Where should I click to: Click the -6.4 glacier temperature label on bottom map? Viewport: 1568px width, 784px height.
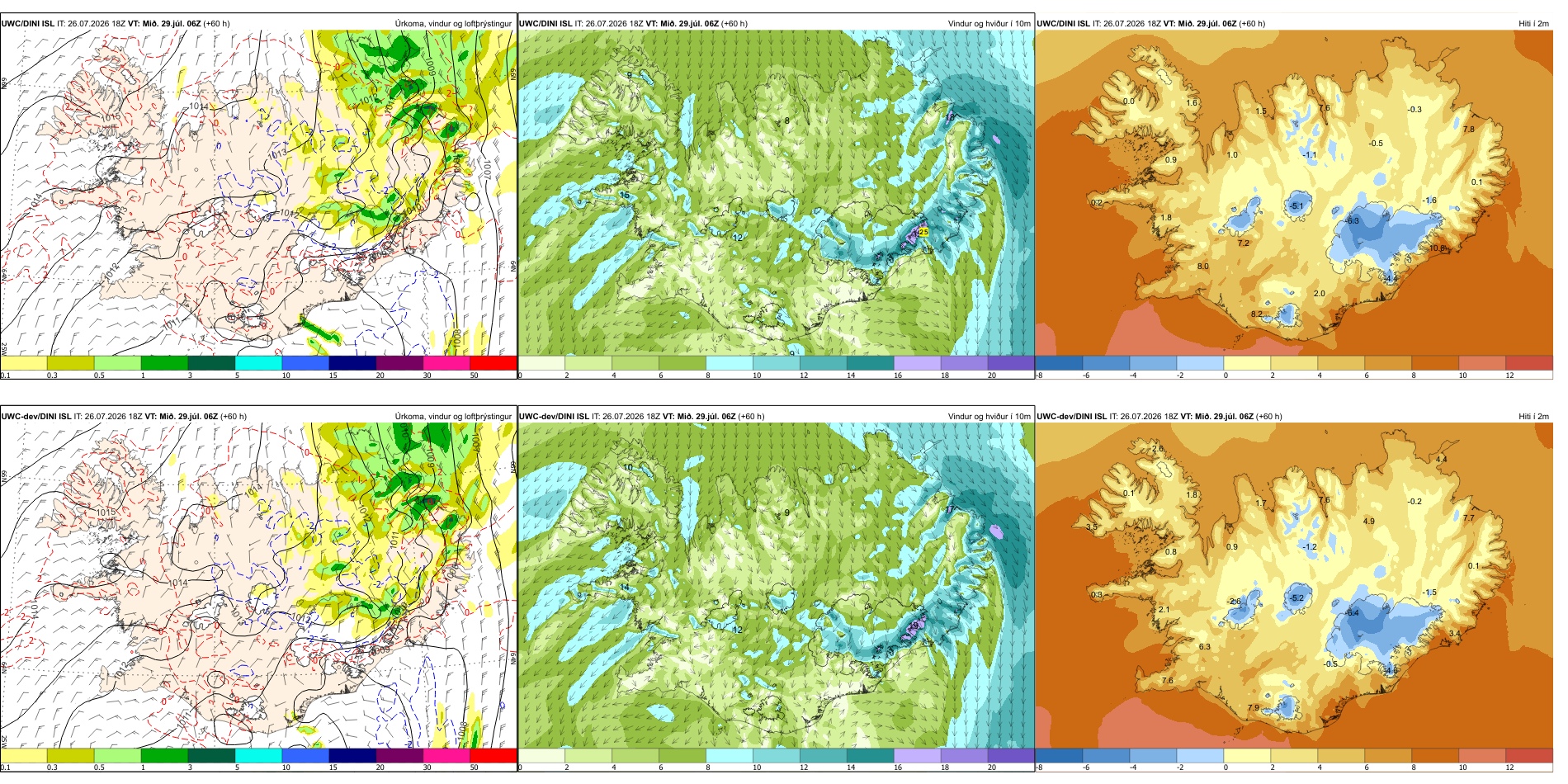coord(1352,613)
